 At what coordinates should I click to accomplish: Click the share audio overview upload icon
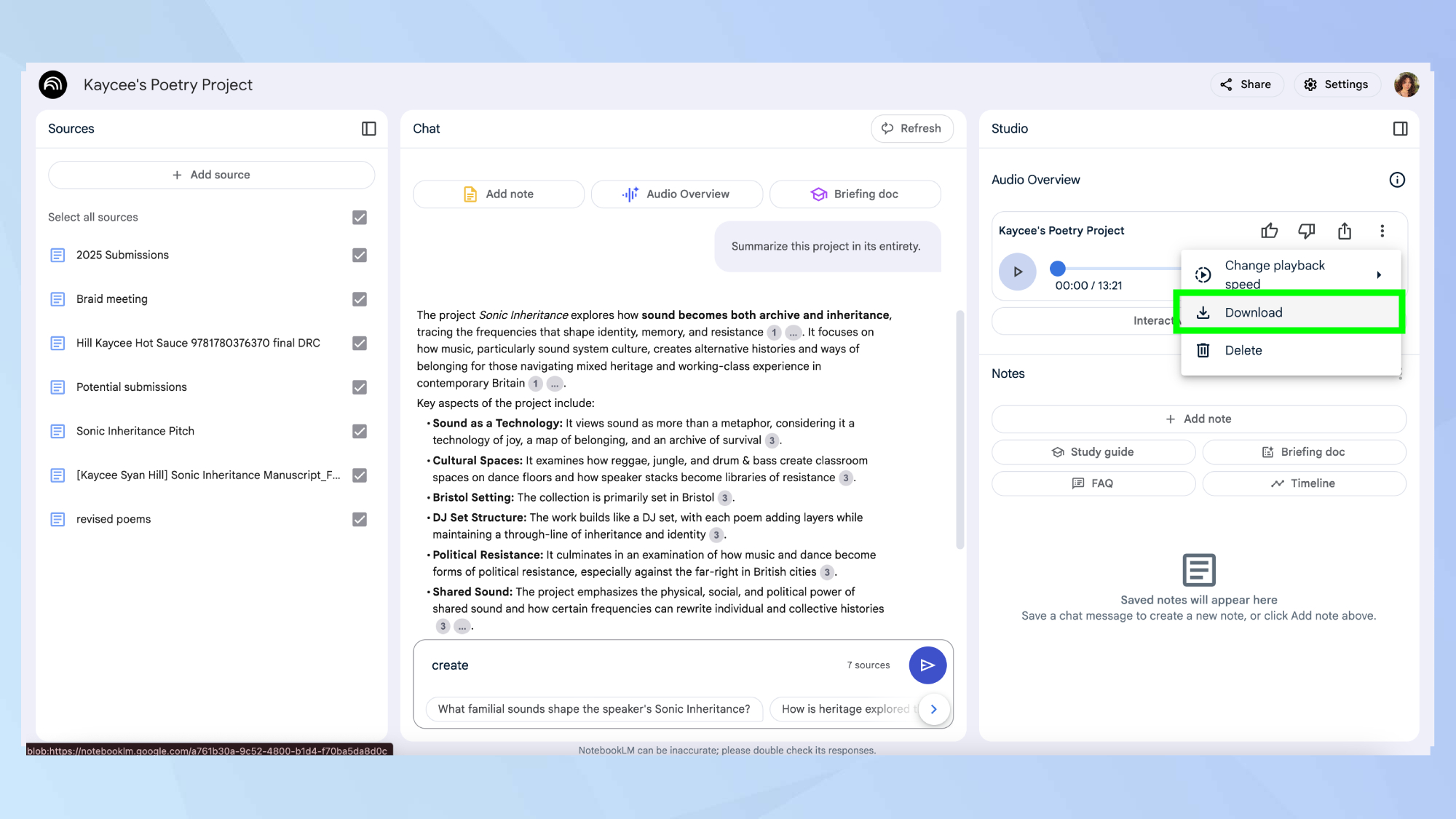tap(1345, 231)
